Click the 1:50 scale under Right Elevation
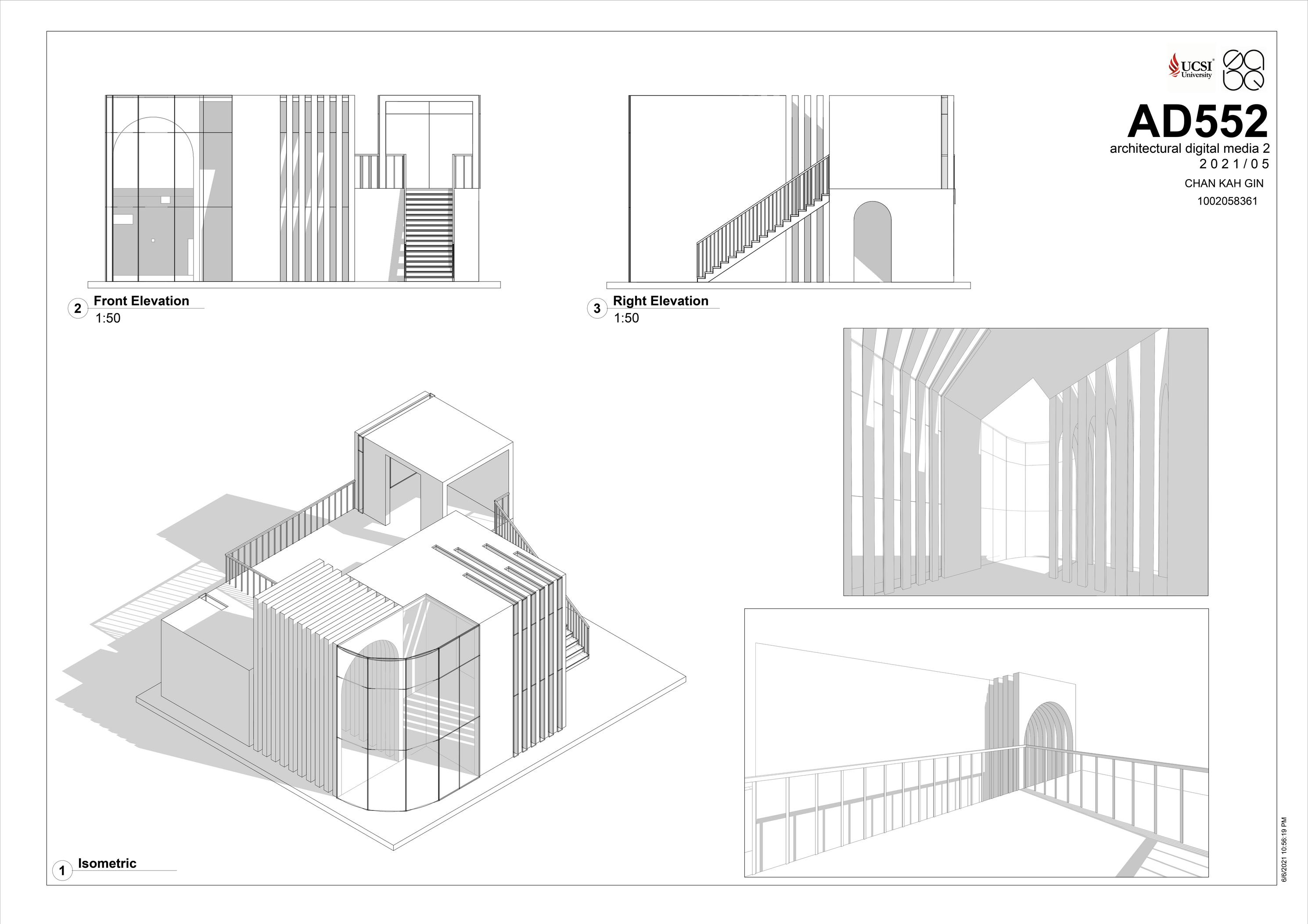 click(x=626, y=318)
